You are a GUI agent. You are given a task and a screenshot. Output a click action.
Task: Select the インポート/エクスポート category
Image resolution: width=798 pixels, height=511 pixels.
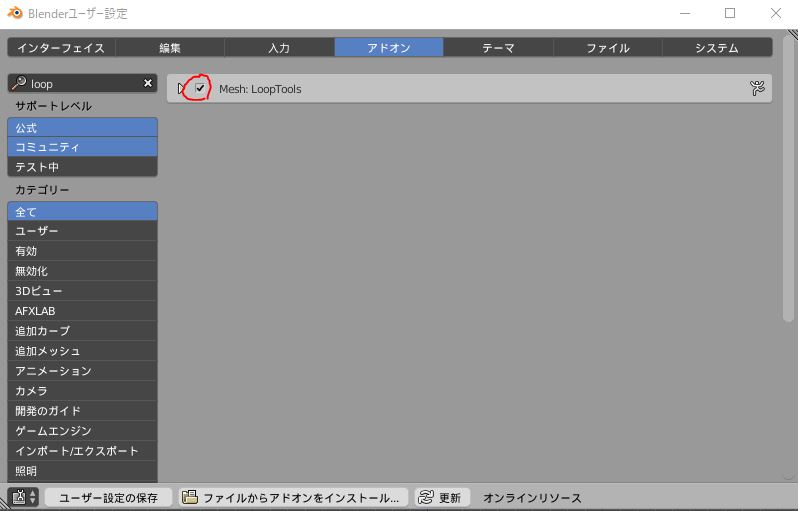tap(82, 451)
